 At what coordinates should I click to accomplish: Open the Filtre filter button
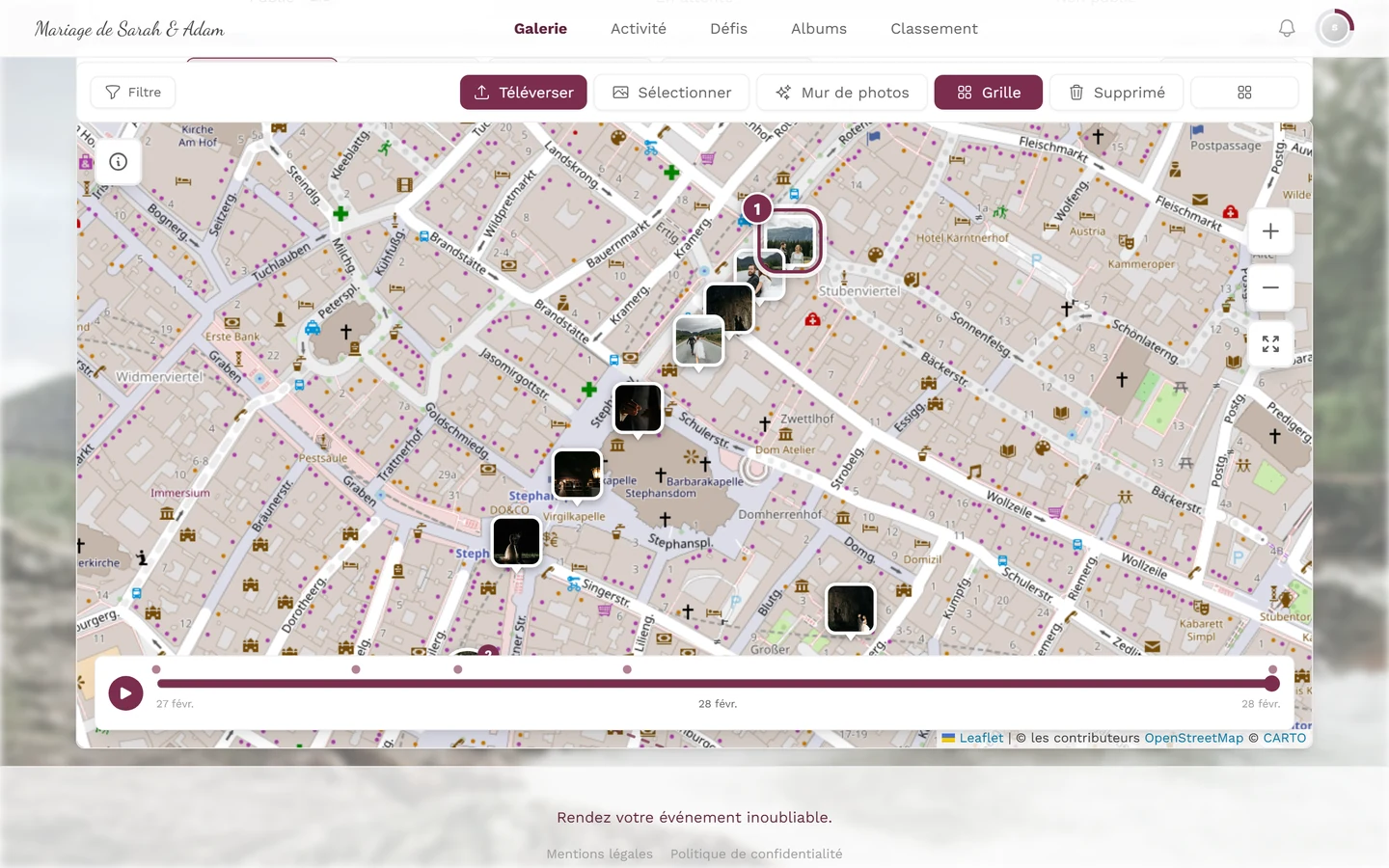pos(133,93)
